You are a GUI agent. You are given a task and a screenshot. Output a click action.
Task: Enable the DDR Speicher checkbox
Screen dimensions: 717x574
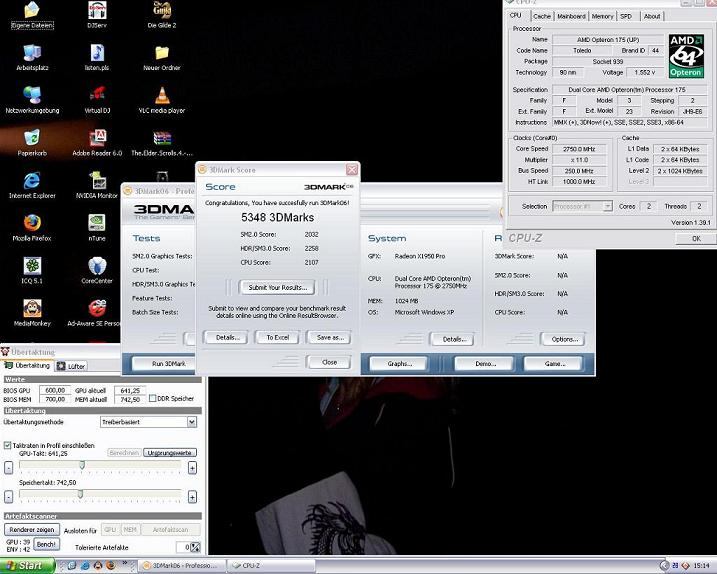(153, 398)
